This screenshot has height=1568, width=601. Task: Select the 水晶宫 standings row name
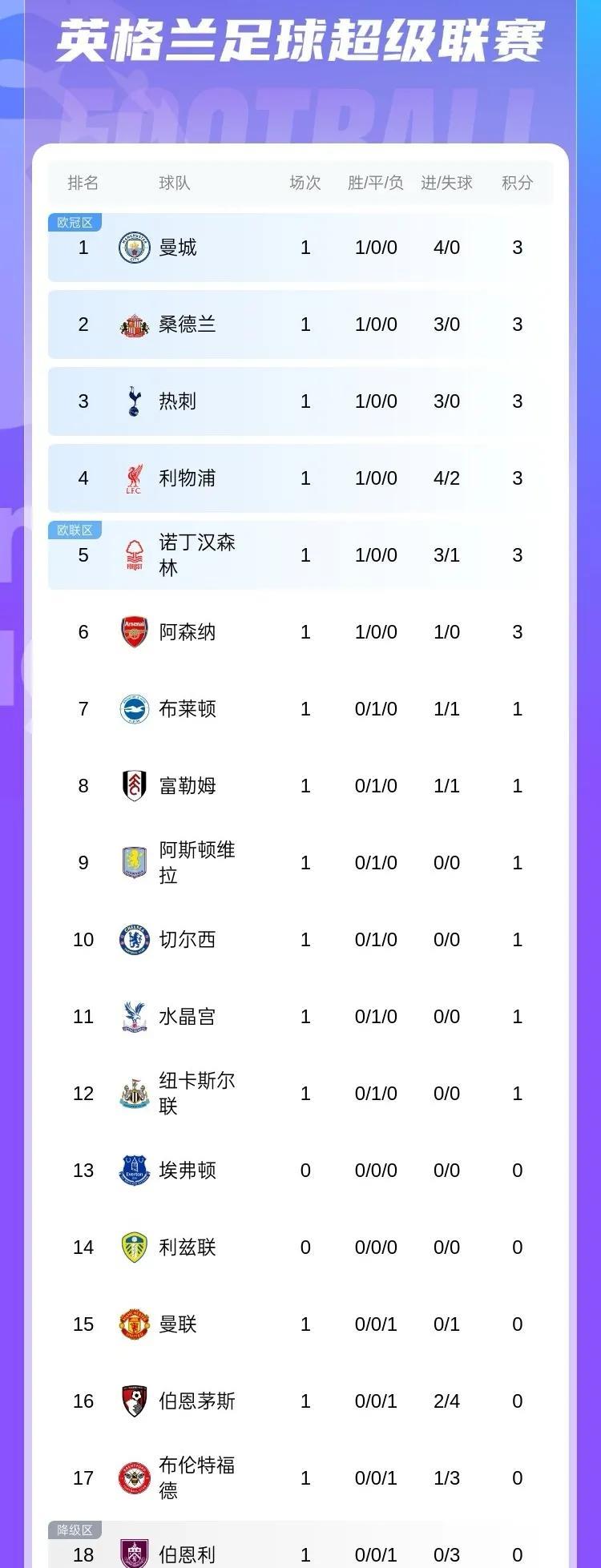coord(188,1017)
